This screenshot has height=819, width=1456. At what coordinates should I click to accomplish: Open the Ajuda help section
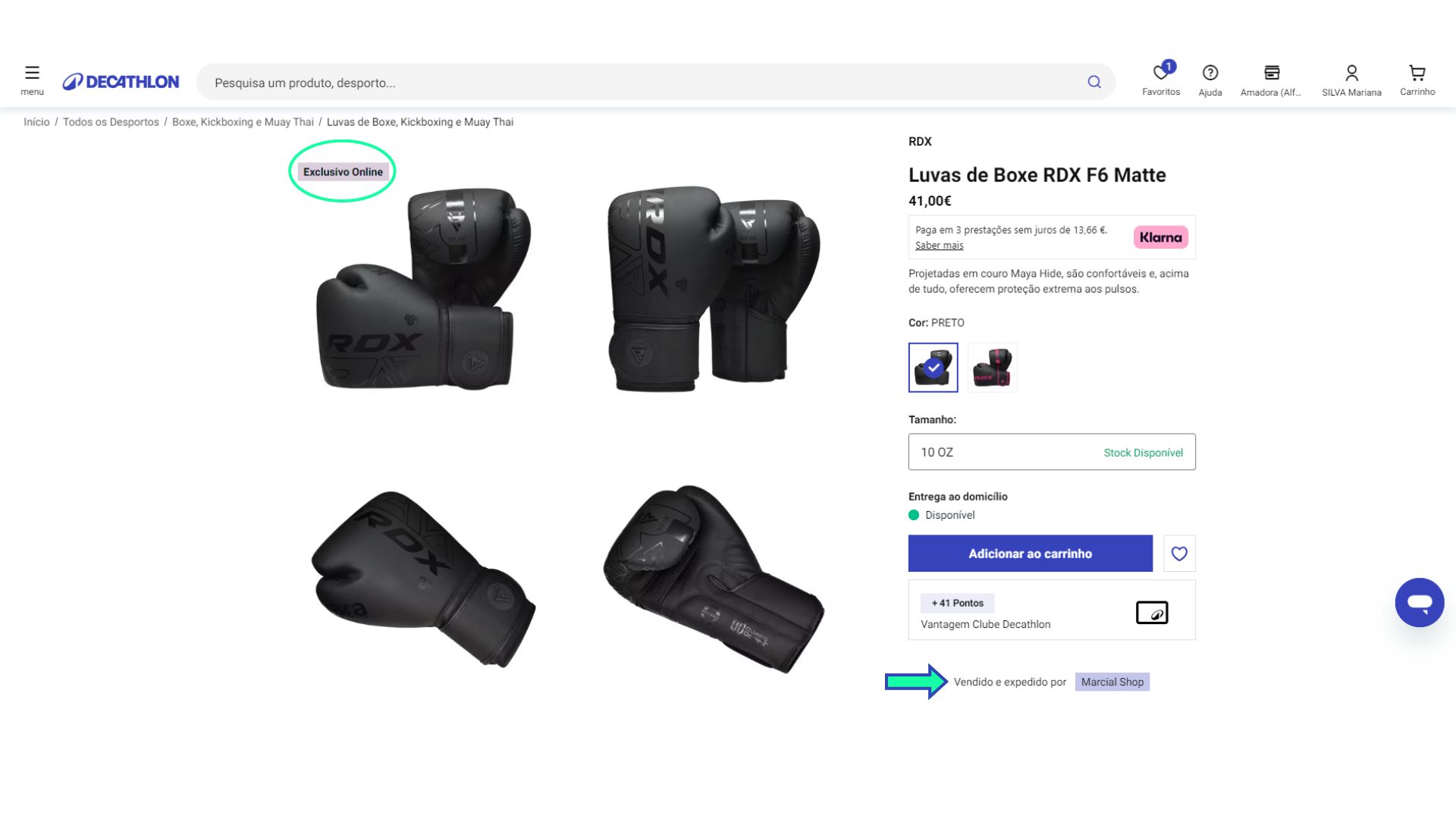click(1210, 79)
